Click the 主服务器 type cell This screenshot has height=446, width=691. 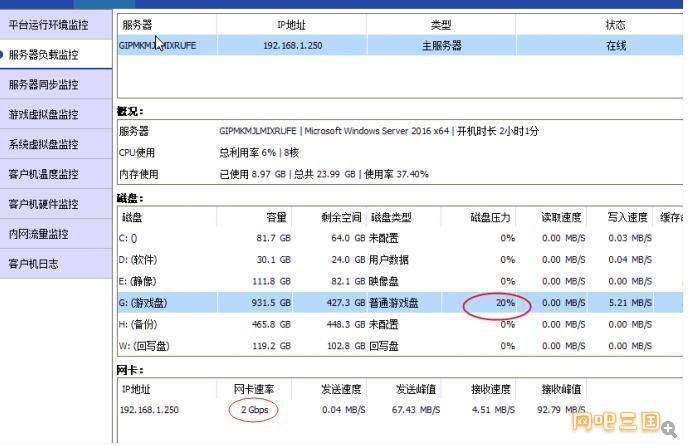coord(442,45)
